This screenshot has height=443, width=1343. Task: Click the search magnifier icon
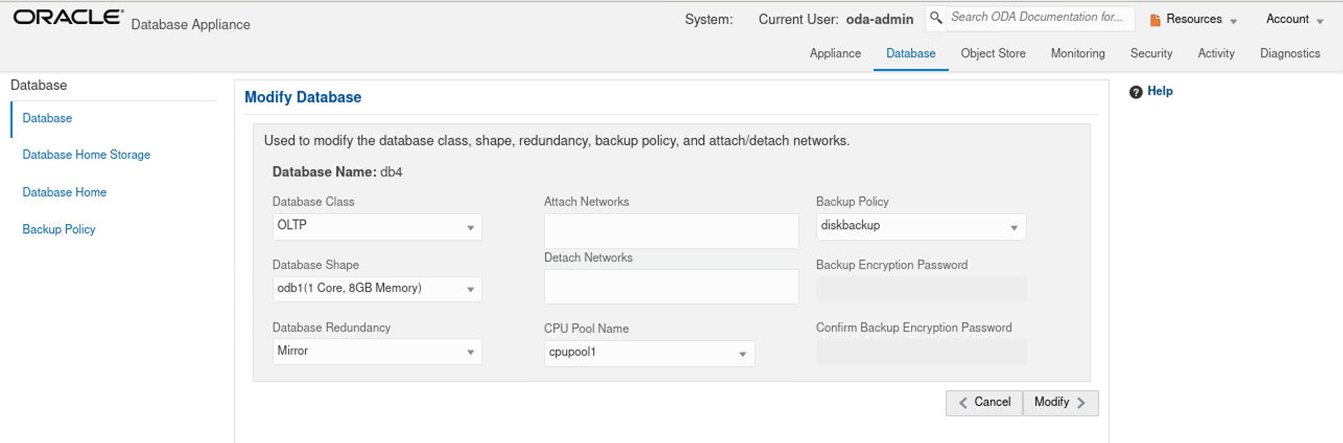(x=936, y=18)
